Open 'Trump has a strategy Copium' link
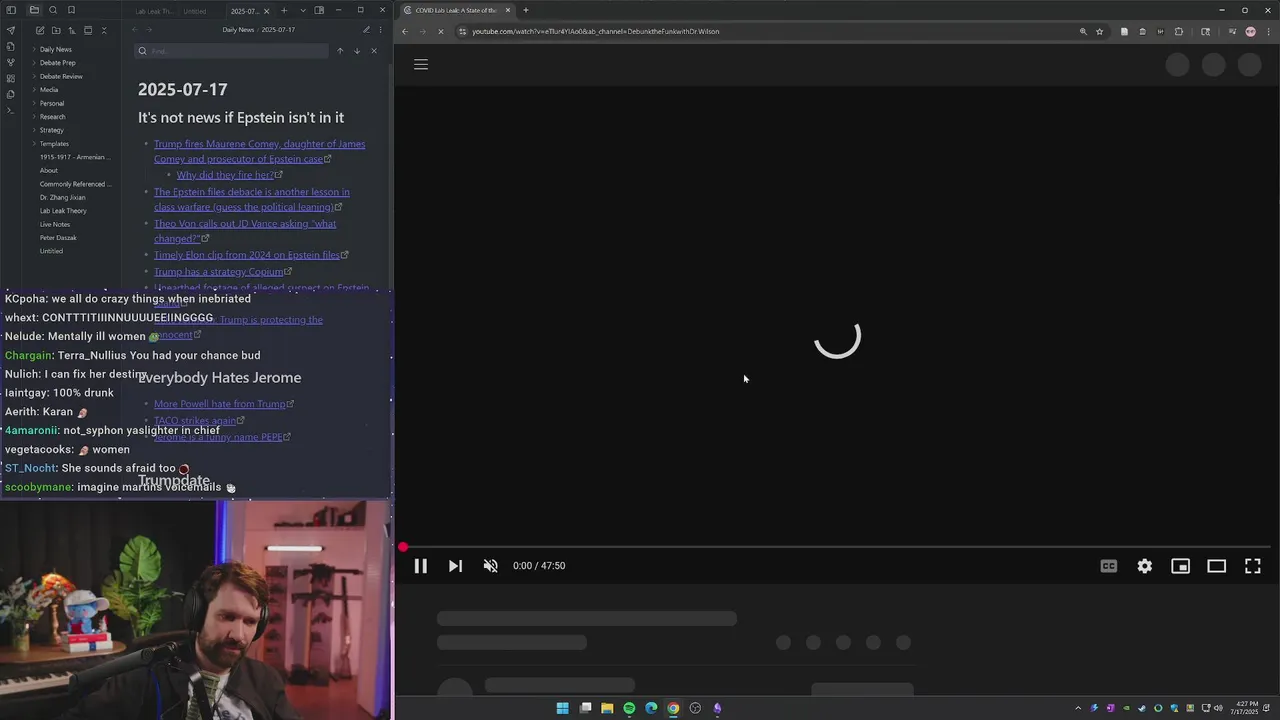The height and width of the screenshot is (720, 1280). 218,272
